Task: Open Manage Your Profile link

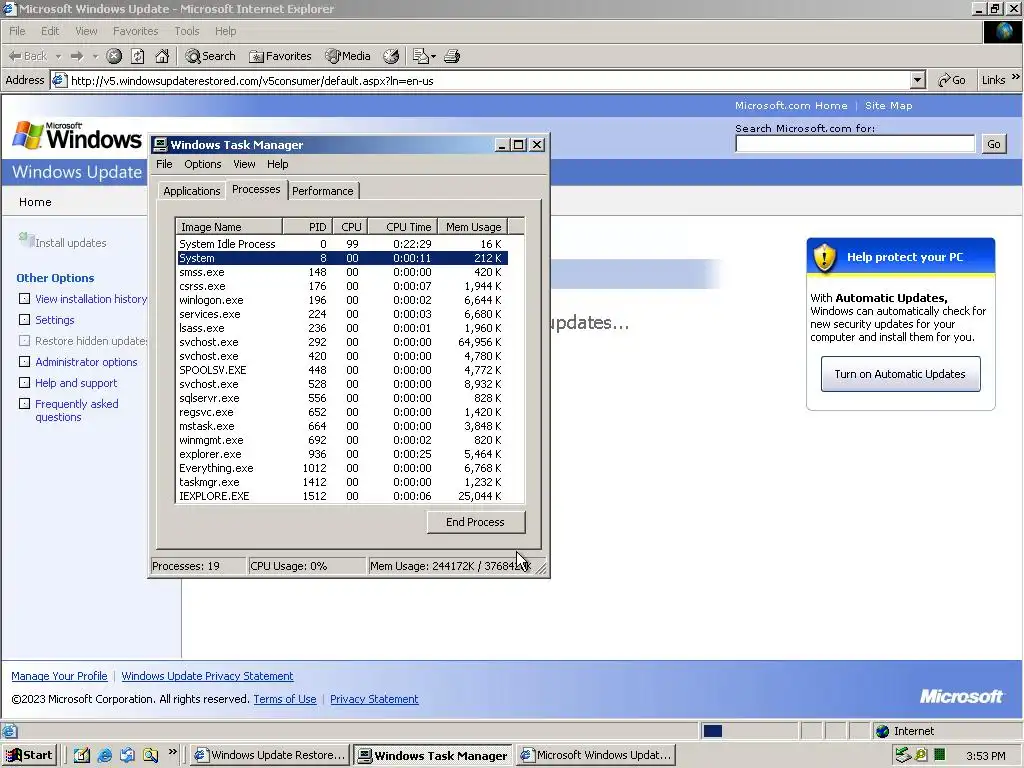Action: pyautogui.click(x=59, y=676)
